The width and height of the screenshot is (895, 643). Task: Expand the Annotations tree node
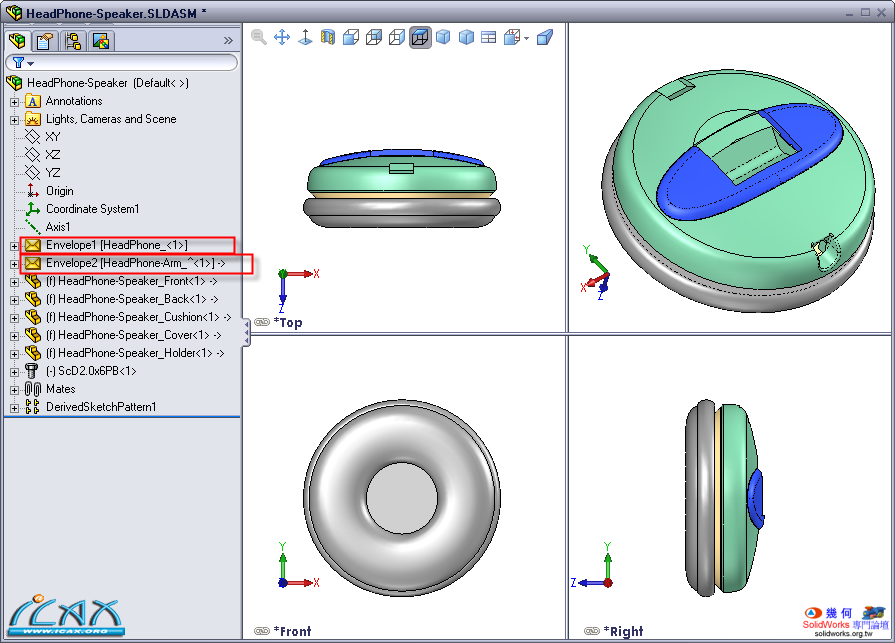point(14,101)
